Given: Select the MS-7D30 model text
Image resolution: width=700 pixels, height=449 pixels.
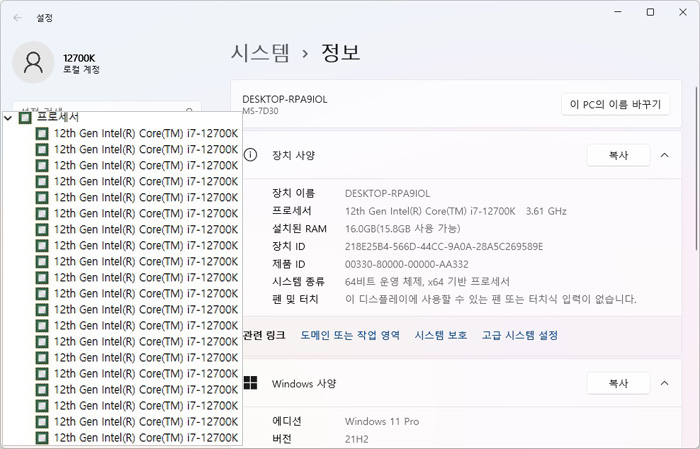Looking at the screenshot, I should pyautogui.click(x=260, y=111).
